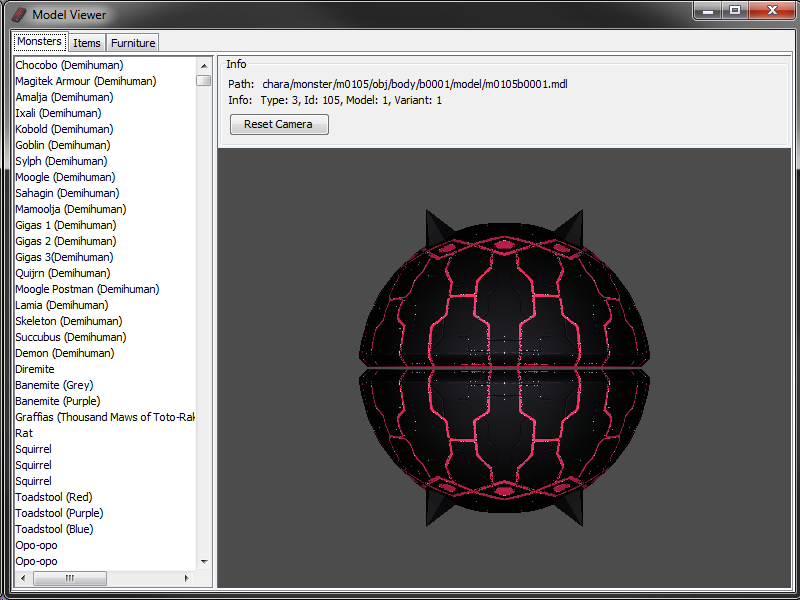Click the Model Viewer app icon in title bar
The height and width of the screenshot is (600, 800).
(19, 15)
